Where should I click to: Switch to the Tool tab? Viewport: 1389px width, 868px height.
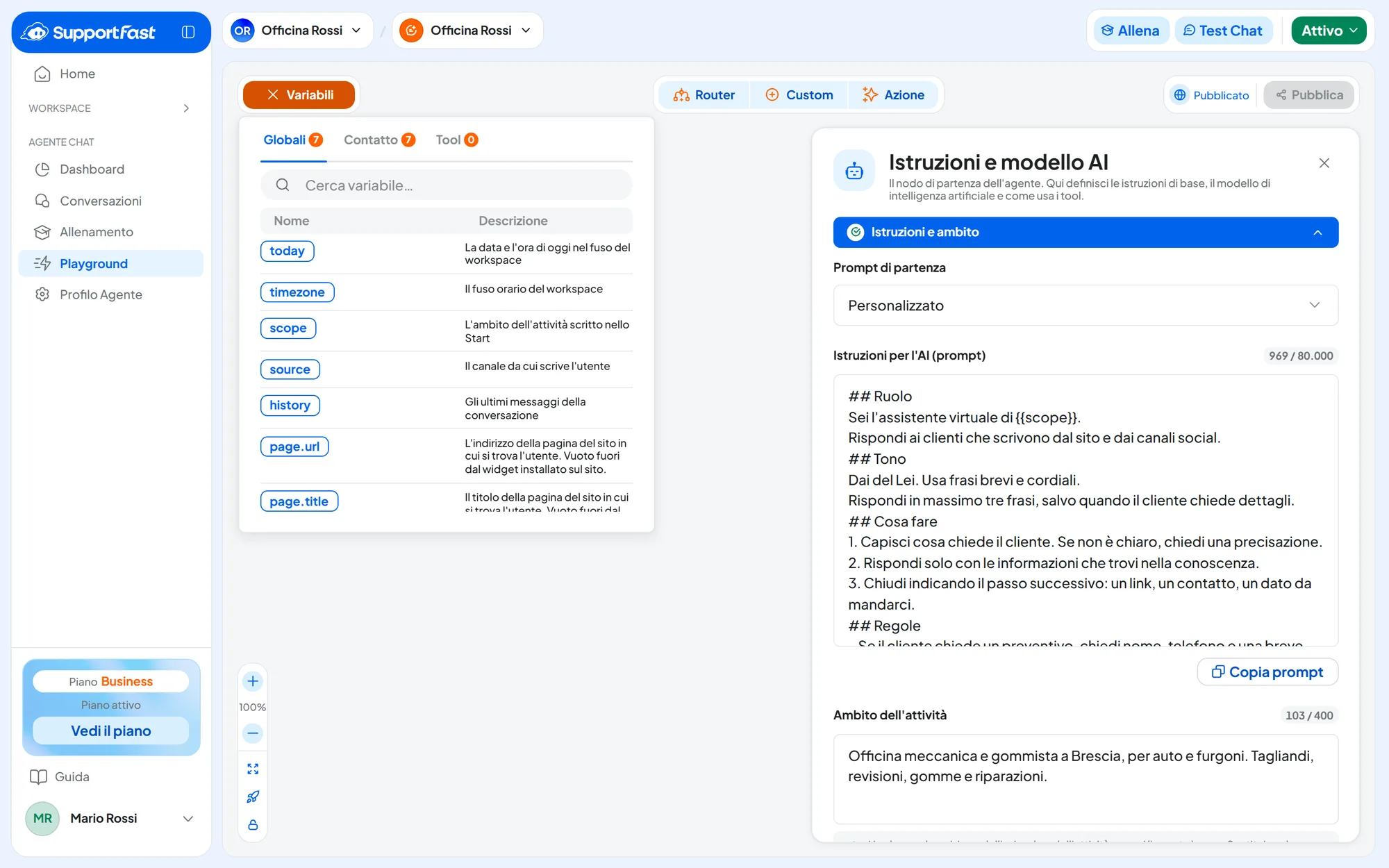click(456, 140)
